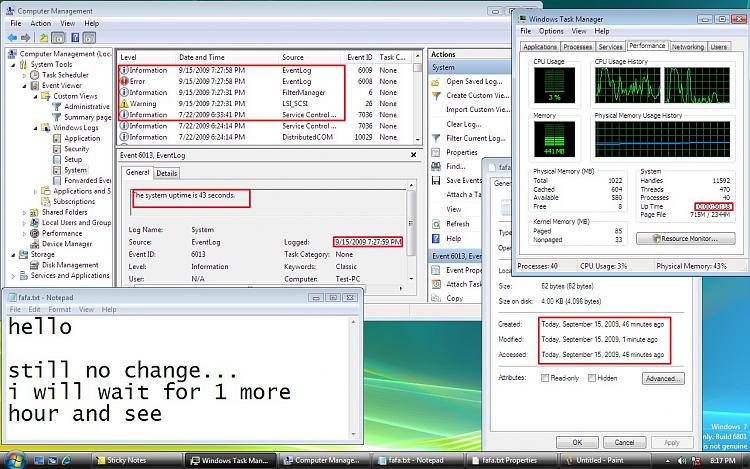750x469 pixels.
Task: Click the Create Custom View funnel icon
Action: click(x=436, y=96)
